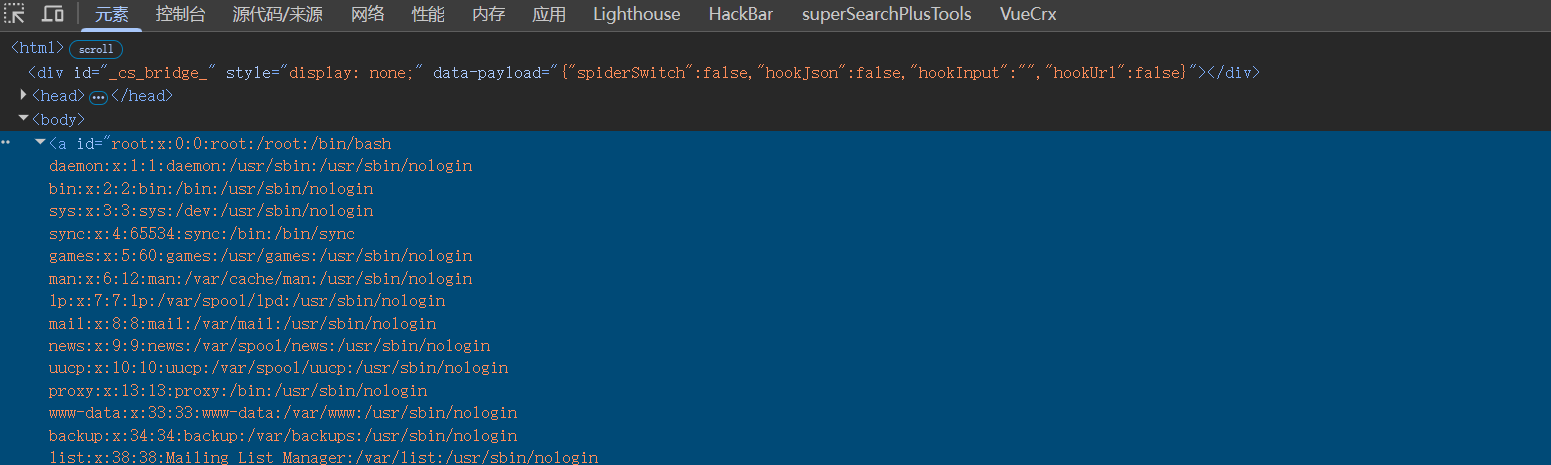Switch to the 应用 tab
This screenshot has height=465, width=1551.
549,14
